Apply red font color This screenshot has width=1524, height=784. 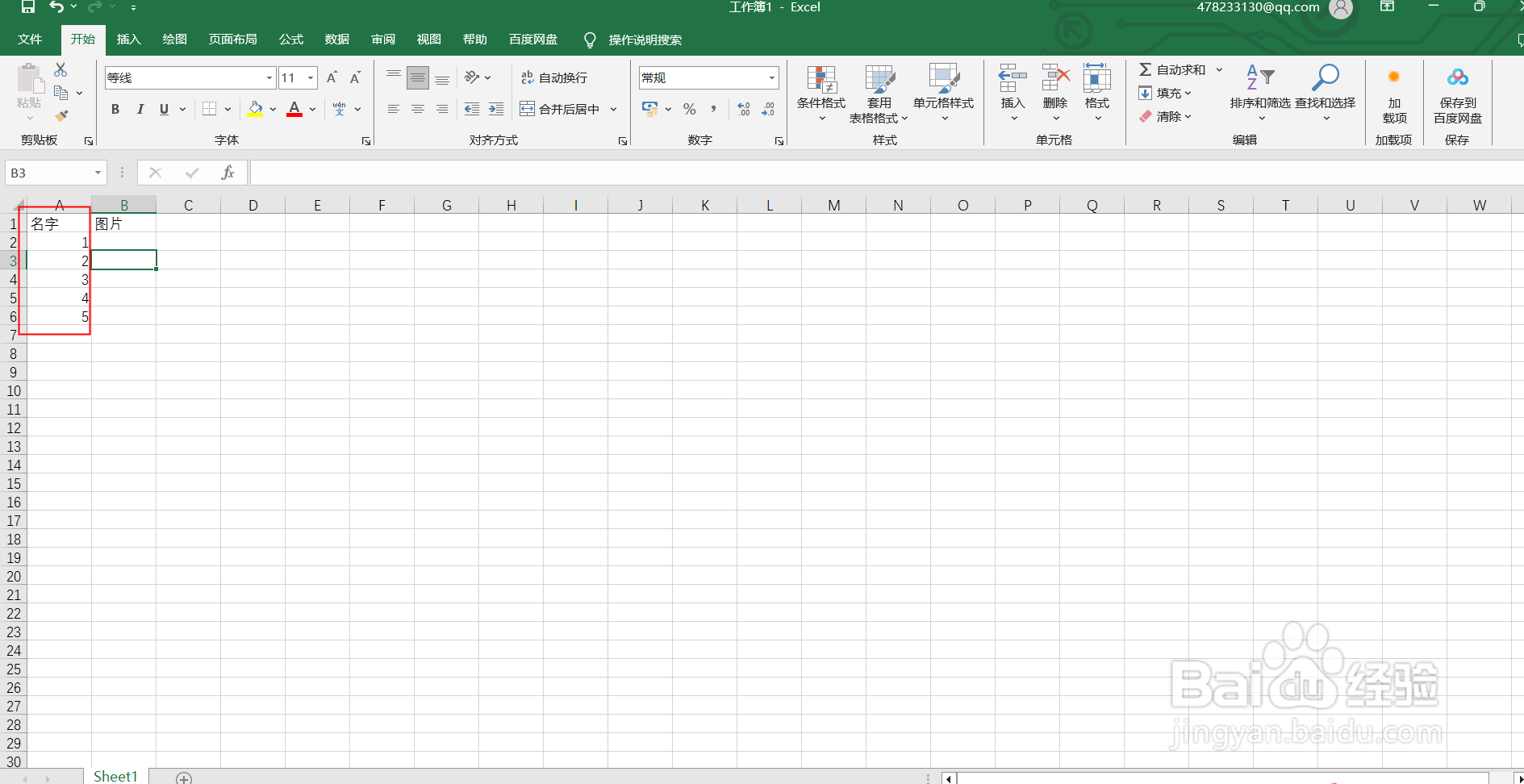point(294,109)
